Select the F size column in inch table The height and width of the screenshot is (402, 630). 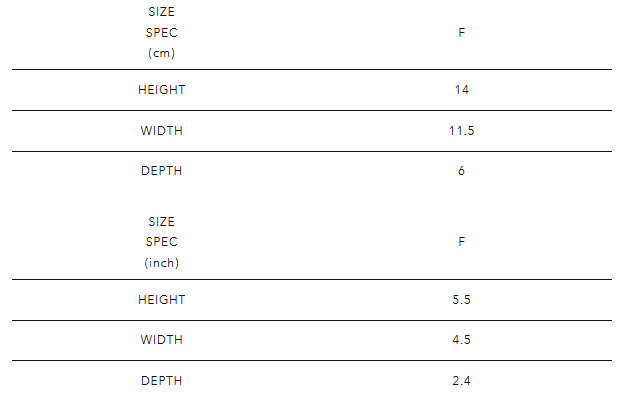click(x=462, y=242)
